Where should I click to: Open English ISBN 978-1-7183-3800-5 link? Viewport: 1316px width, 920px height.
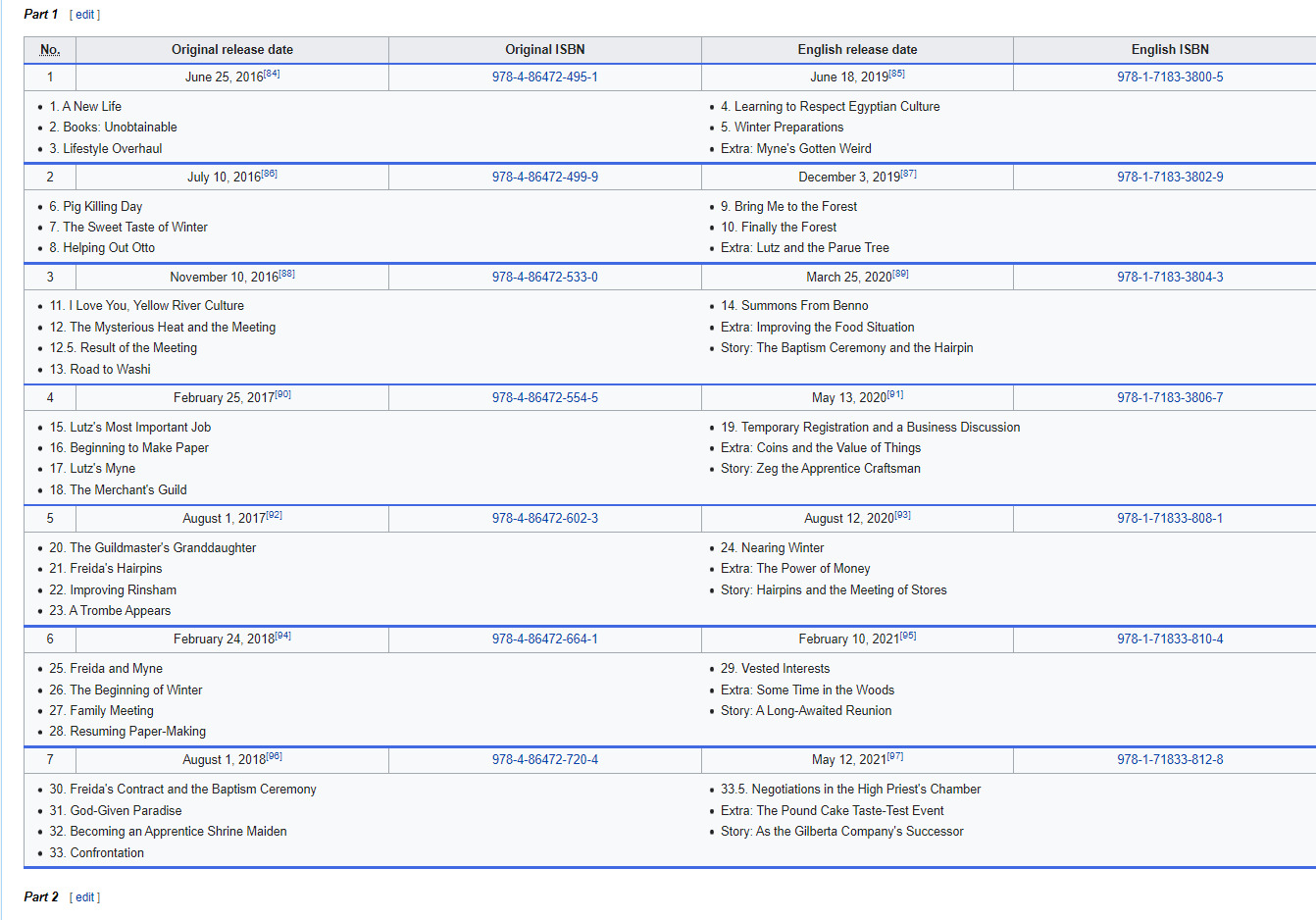pyautogui.click(x=1169, y=77)
